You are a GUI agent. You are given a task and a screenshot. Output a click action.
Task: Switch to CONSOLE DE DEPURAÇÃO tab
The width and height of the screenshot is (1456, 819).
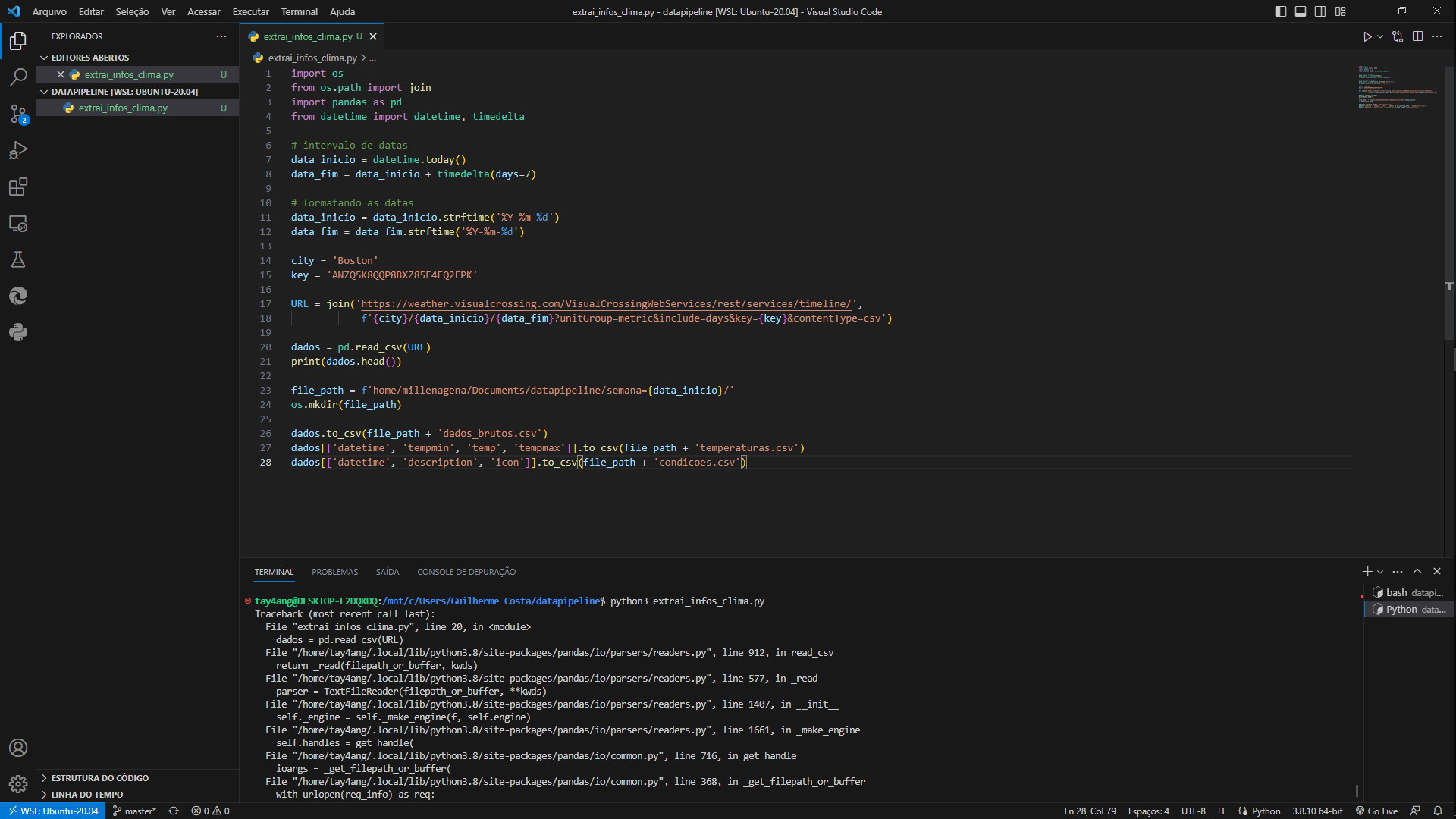[466, 572]
